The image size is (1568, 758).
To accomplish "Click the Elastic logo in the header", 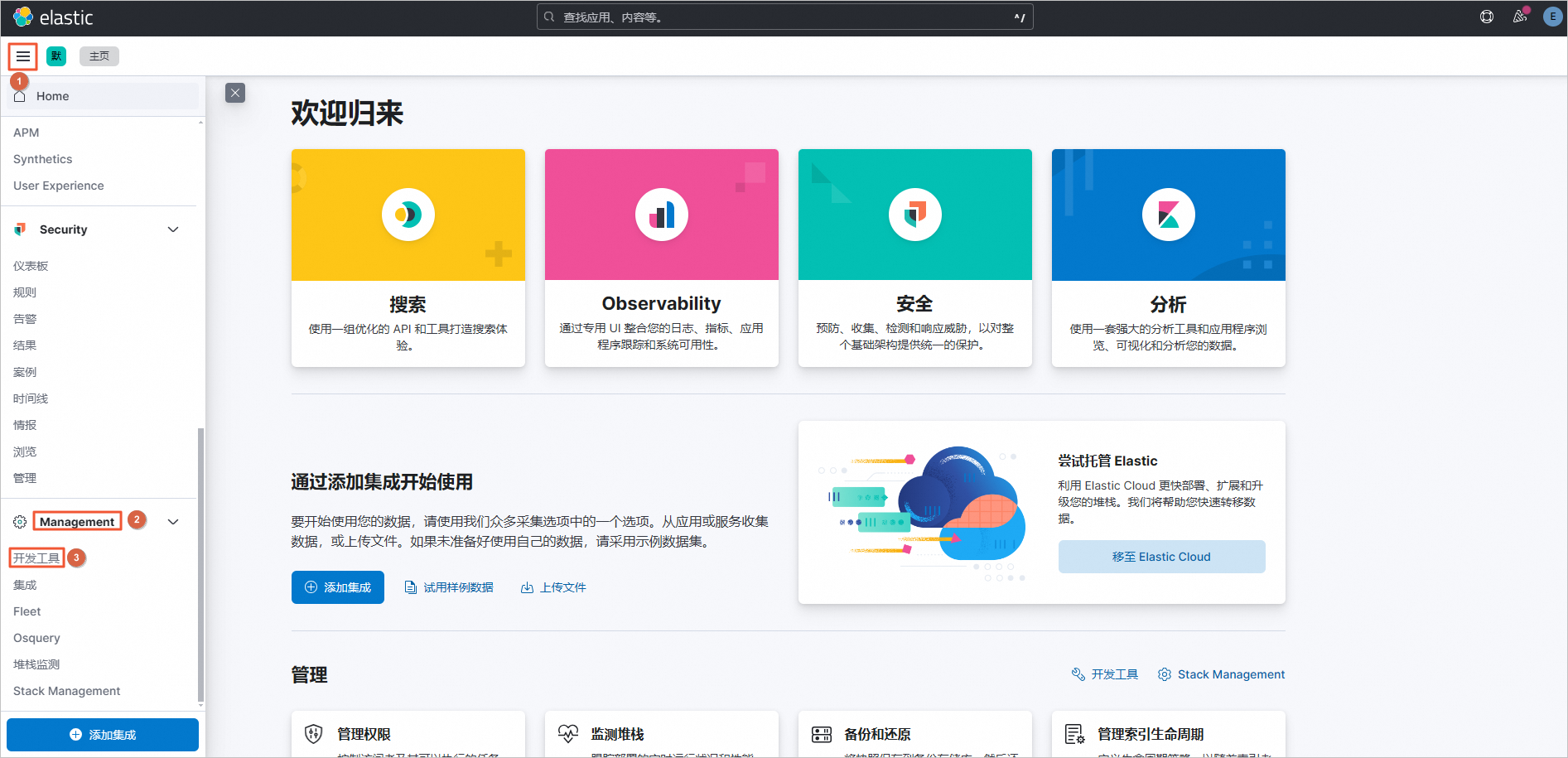I will (x=53, y=17).
